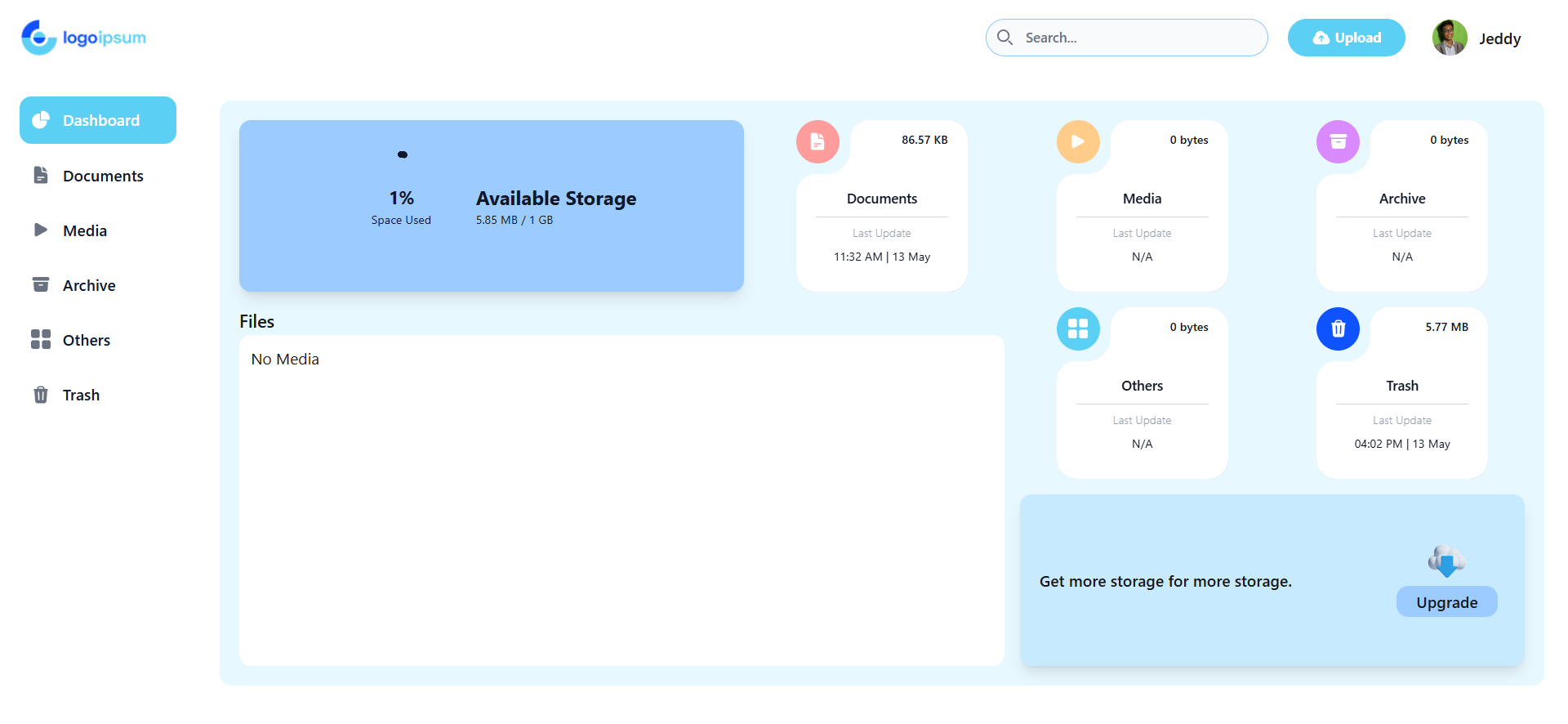
Task: Click the 5.85 MB / 1 GB text
Action: pos(514,220)
